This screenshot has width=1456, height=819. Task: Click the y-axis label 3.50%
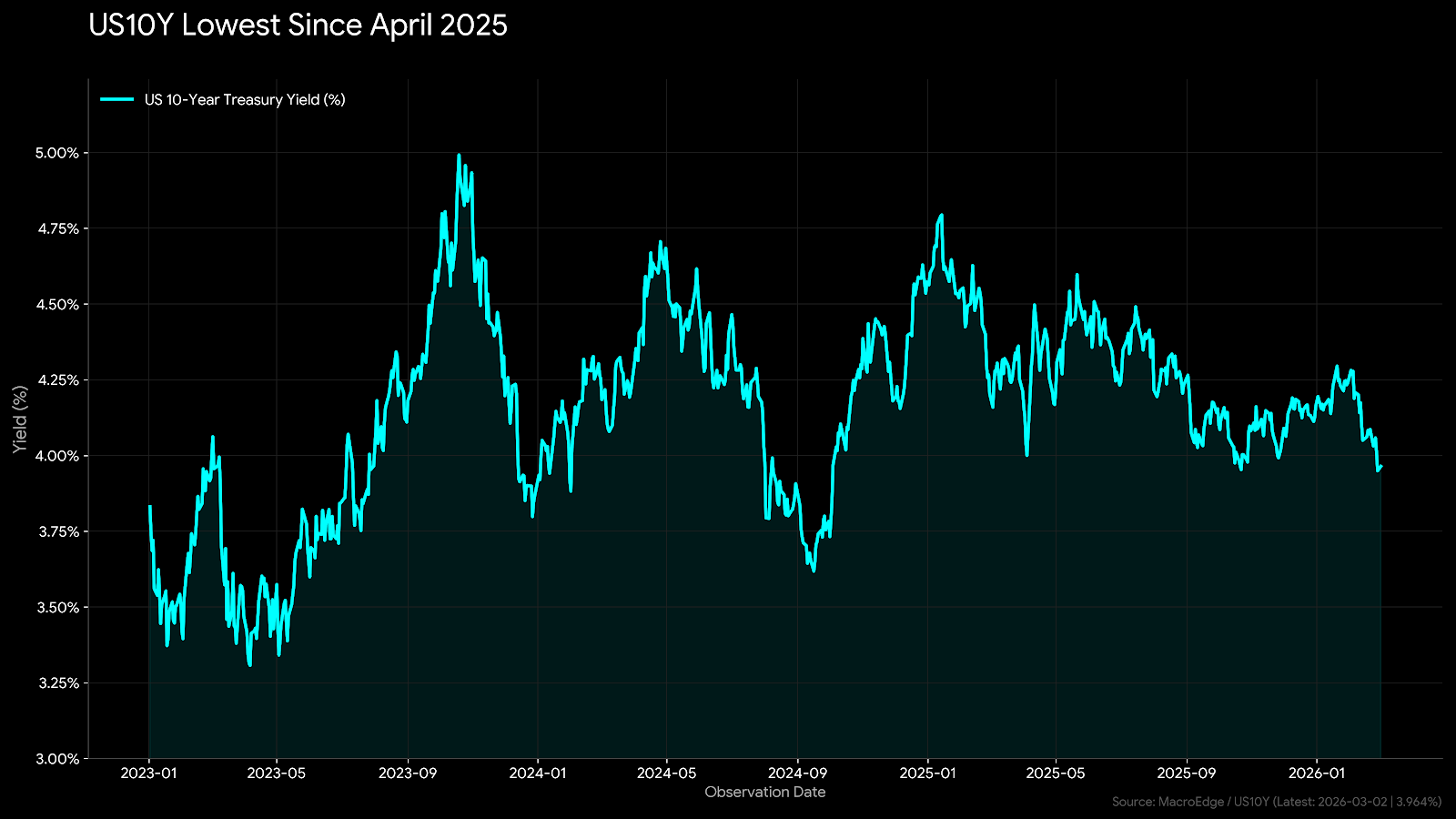click(57, 607)
